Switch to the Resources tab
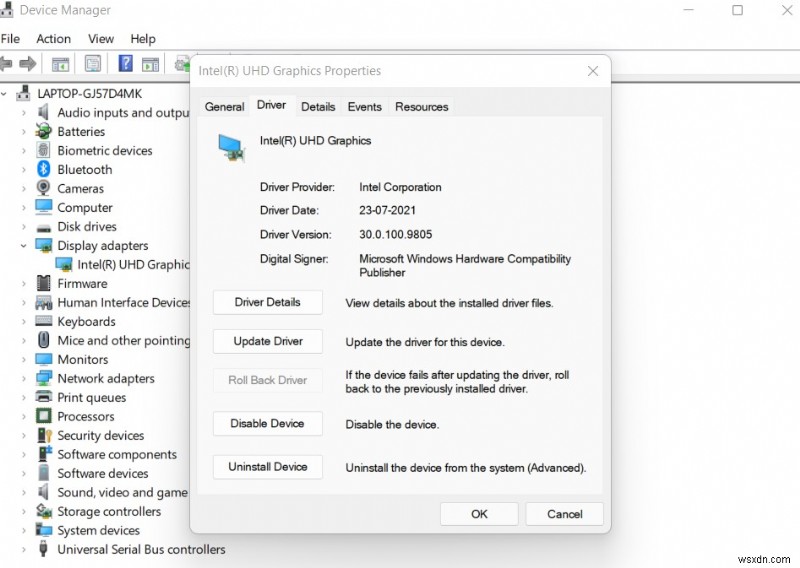 tap(421, 107)
